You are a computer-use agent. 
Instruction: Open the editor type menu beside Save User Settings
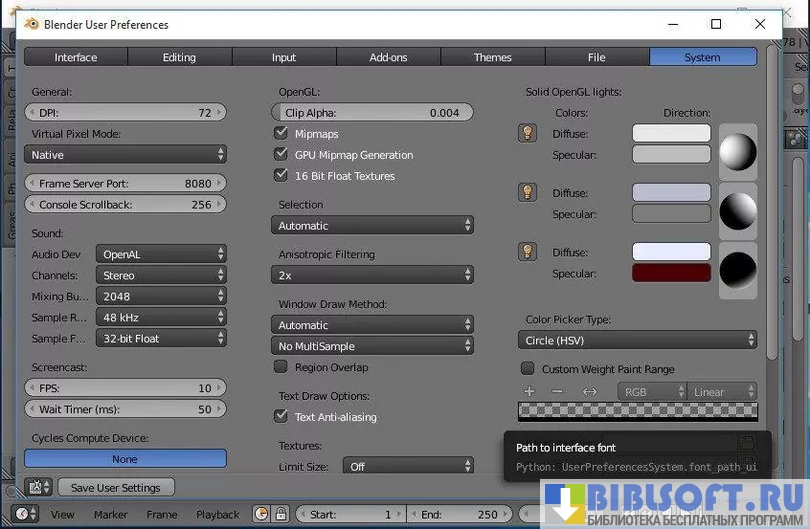[x=38, y=487]
